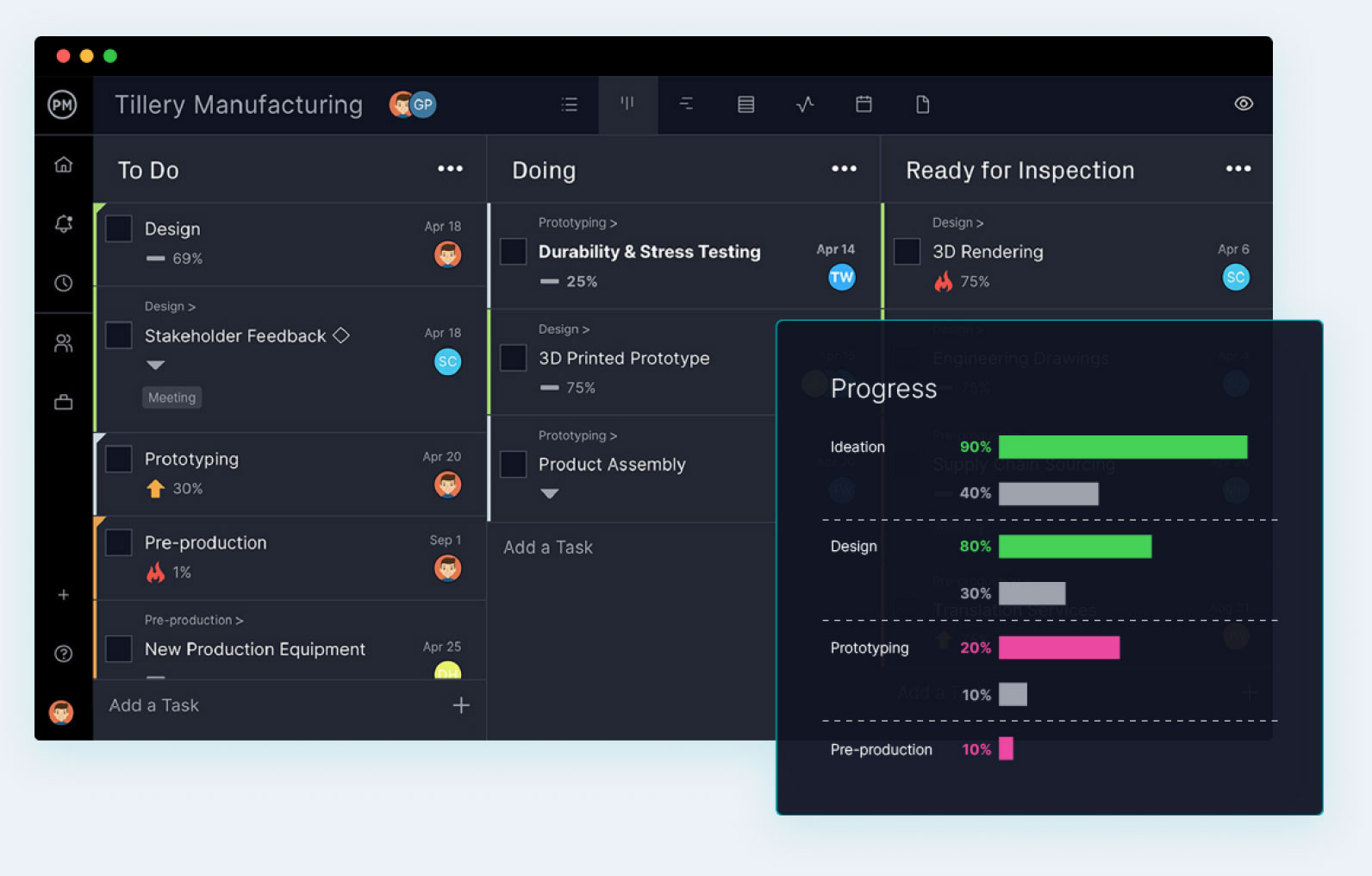Click Prototyping 20% pink progress bar
1372x876 pixels.
click(1059, 648)
